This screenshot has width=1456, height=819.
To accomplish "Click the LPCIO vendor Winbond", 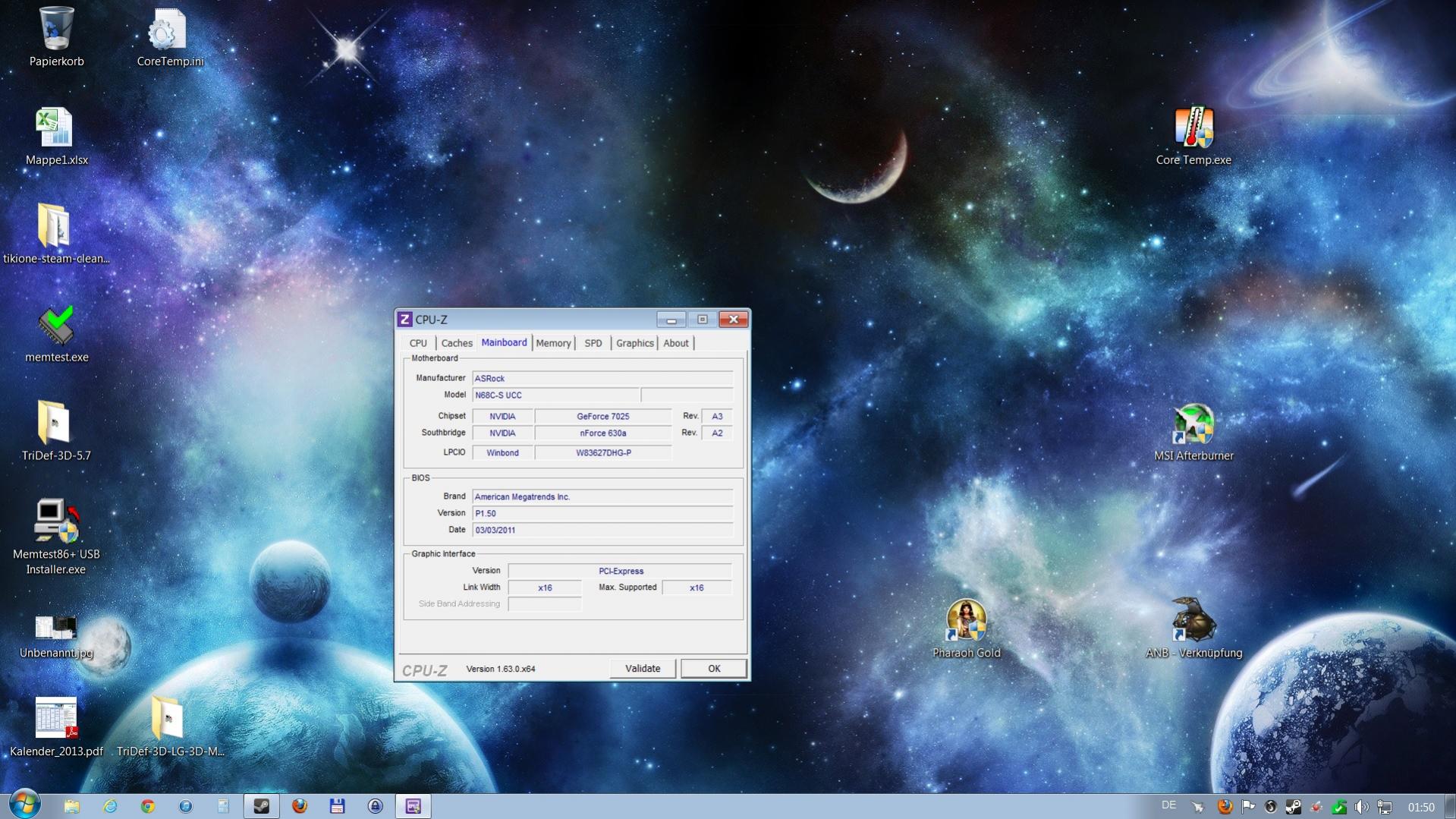I will click(x=502, y=452).
